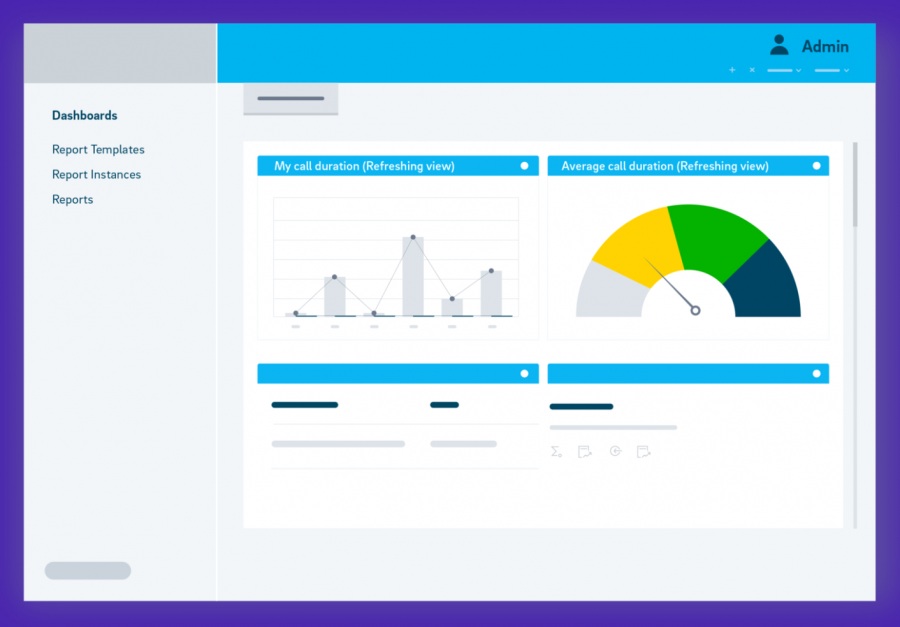
Task: Click the x icon to remove dashboard item
Action: [751, 70]
